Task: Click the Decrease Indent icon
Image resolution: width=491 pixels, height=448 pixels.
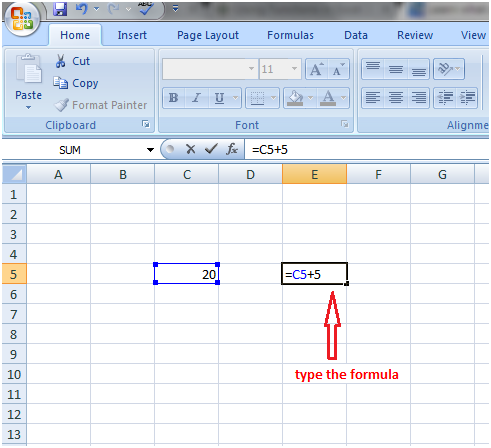Action: pyautogui.click(x=445, y=98)
